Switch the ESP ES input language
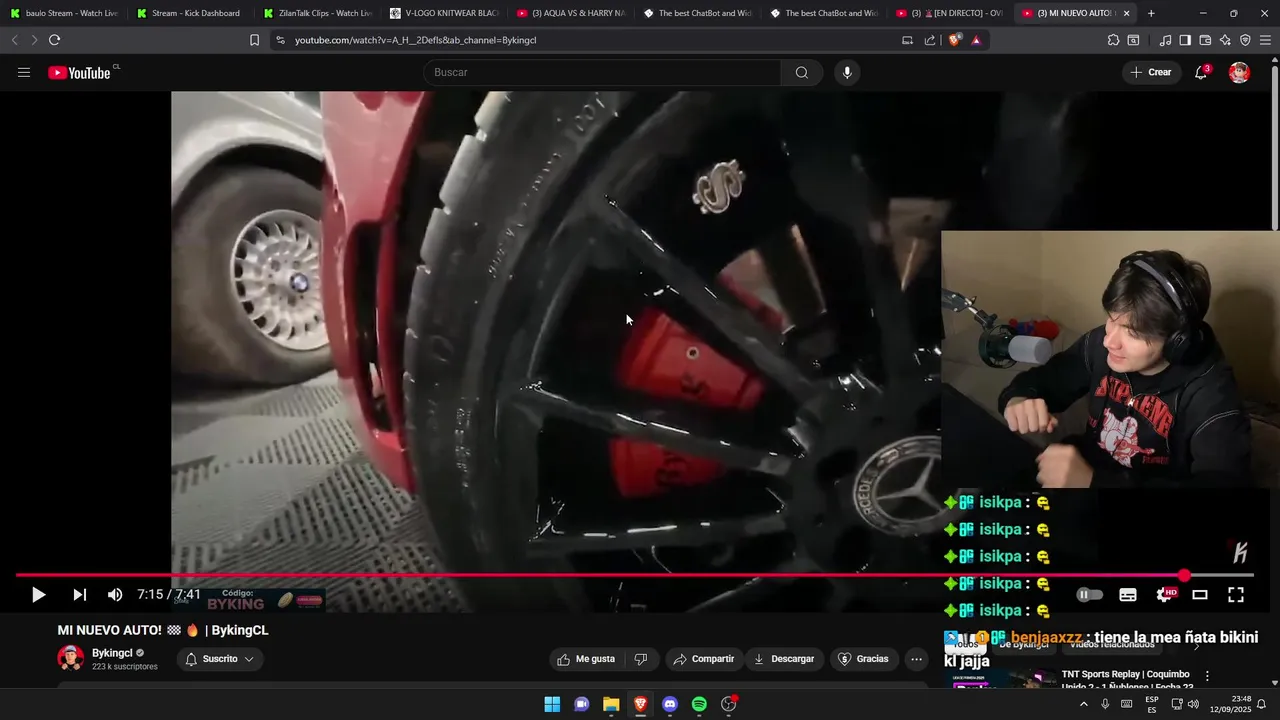 point(1152,704)
